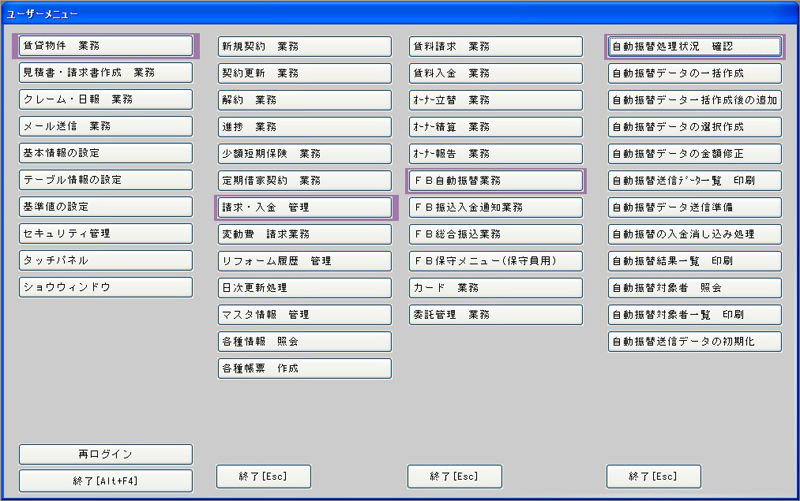The width and height of the screenshot is (800, 501).
Task: Open 委託管理 業務
Action: click(x=495, y=314)
